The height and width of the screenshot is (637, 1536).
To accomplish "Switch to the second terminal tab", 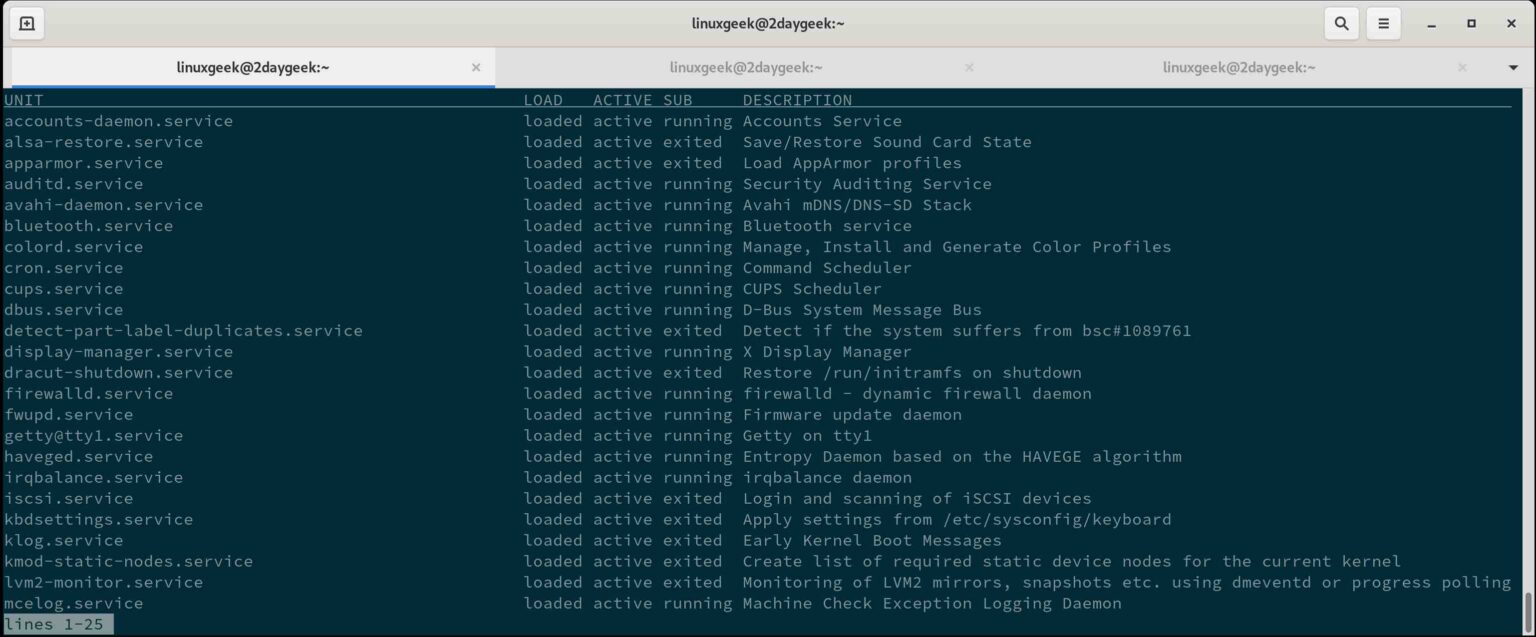I will tap(746, 67).
